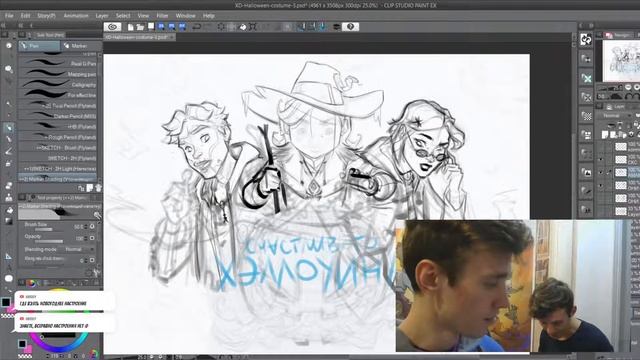The height and width of the screenshot is (360, 640).
Task: Select the Brush tool in toolbox
Action: (9, 151)
